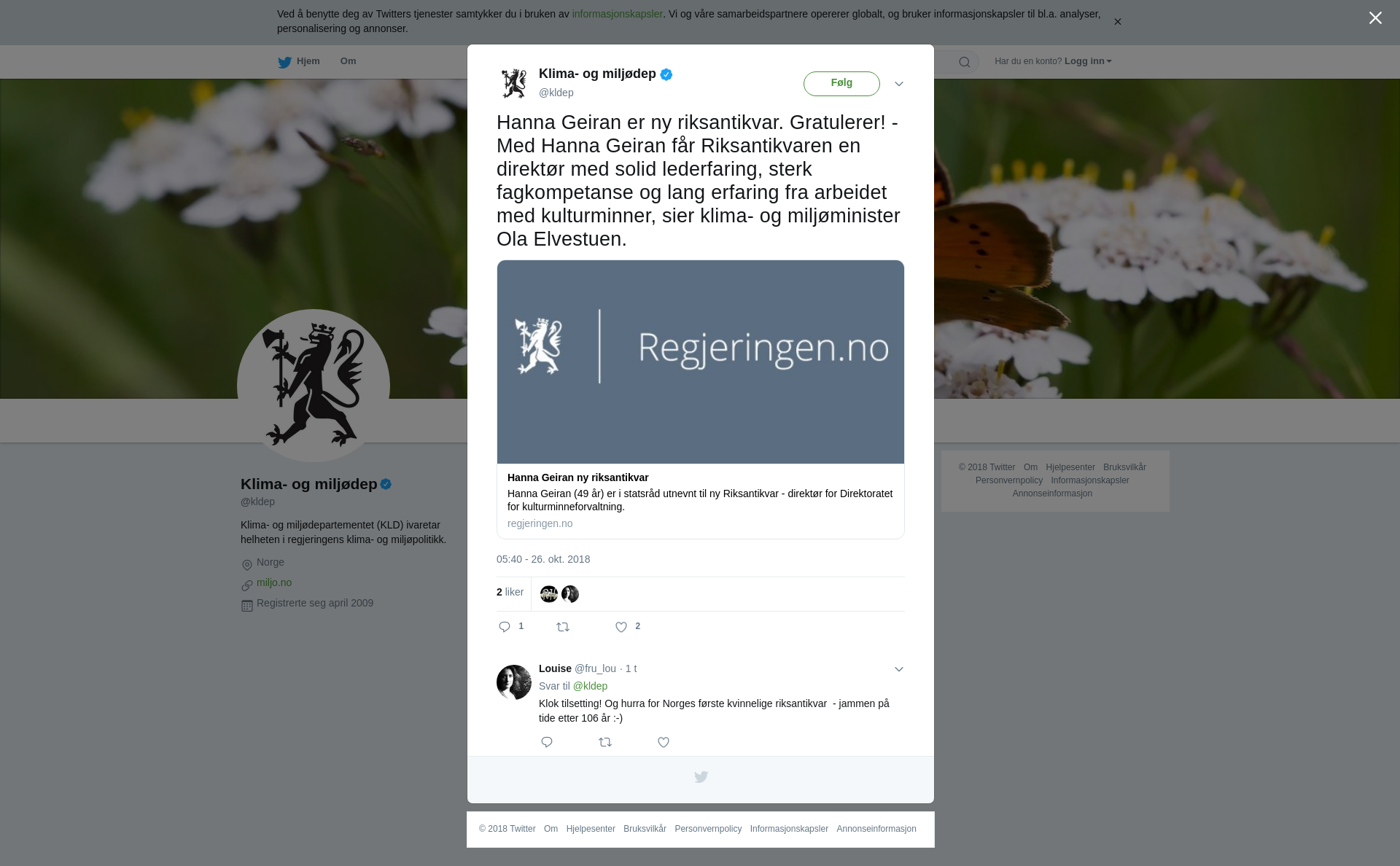Open the Om menu item in the top bar

[x=348, y=61]
